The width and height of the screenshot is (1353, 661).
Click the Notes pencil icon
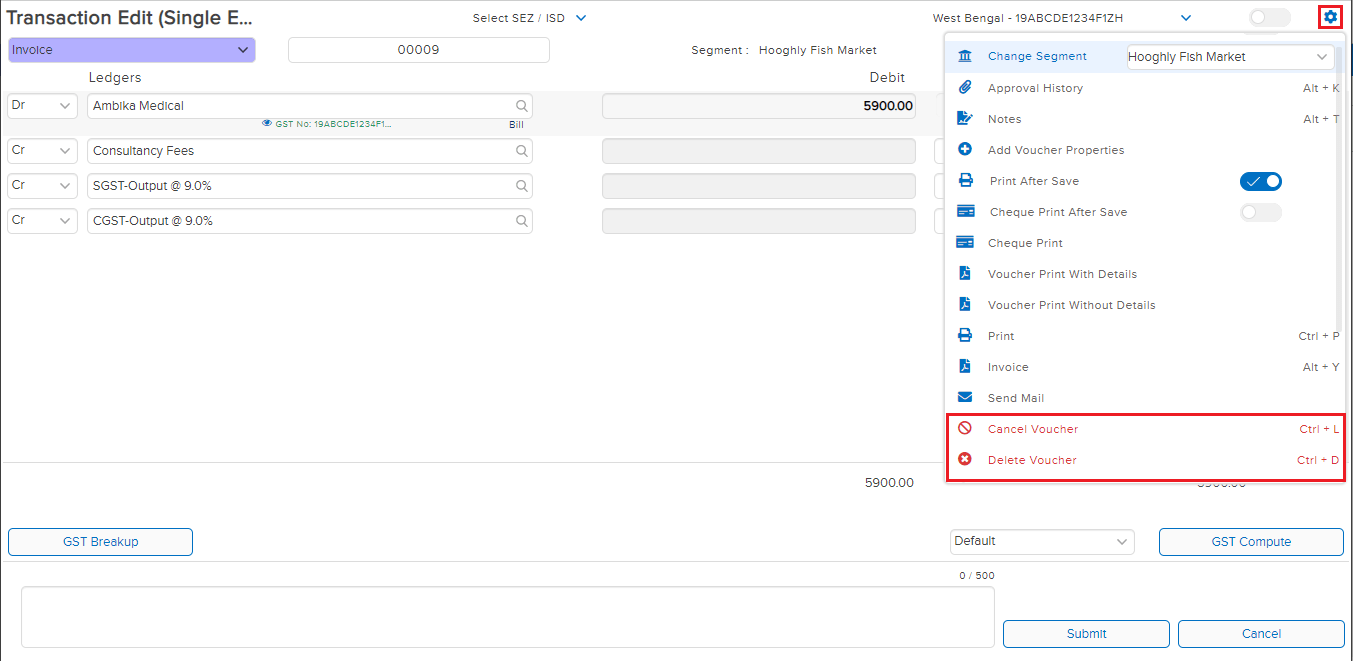(x=965, y=119)
